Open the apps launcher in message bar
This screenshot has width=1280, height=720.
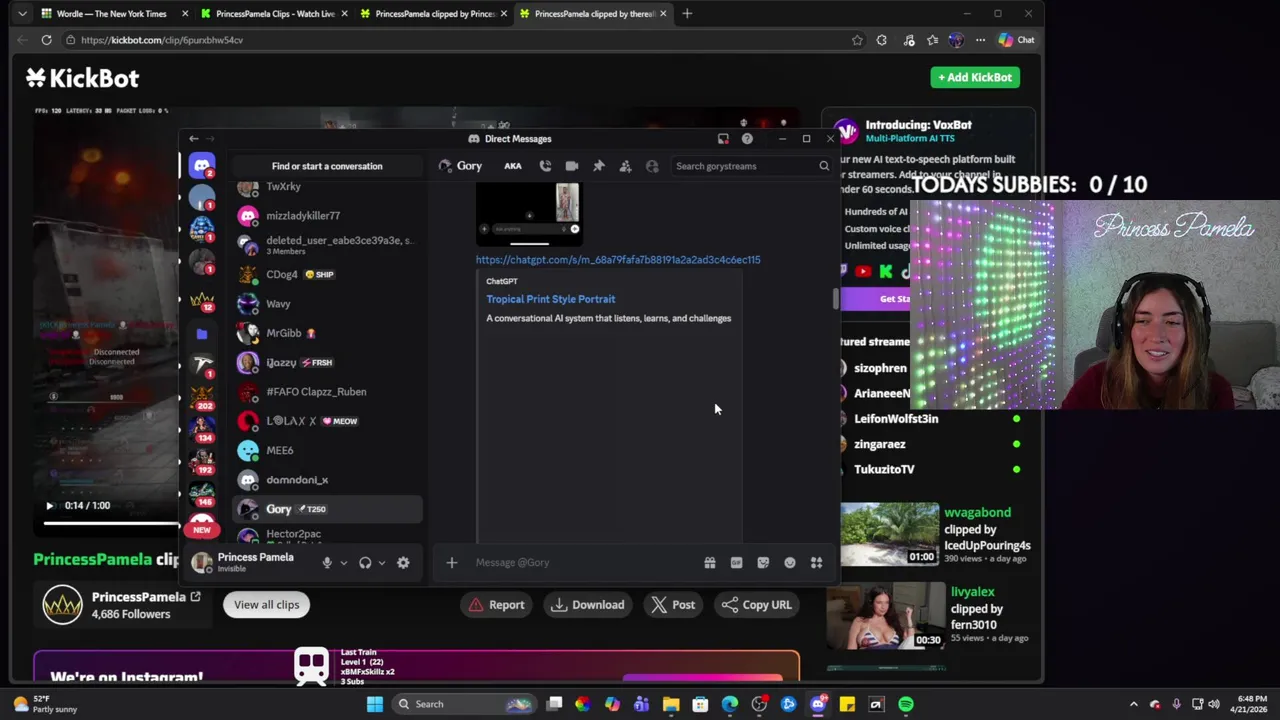pos(816,563)
